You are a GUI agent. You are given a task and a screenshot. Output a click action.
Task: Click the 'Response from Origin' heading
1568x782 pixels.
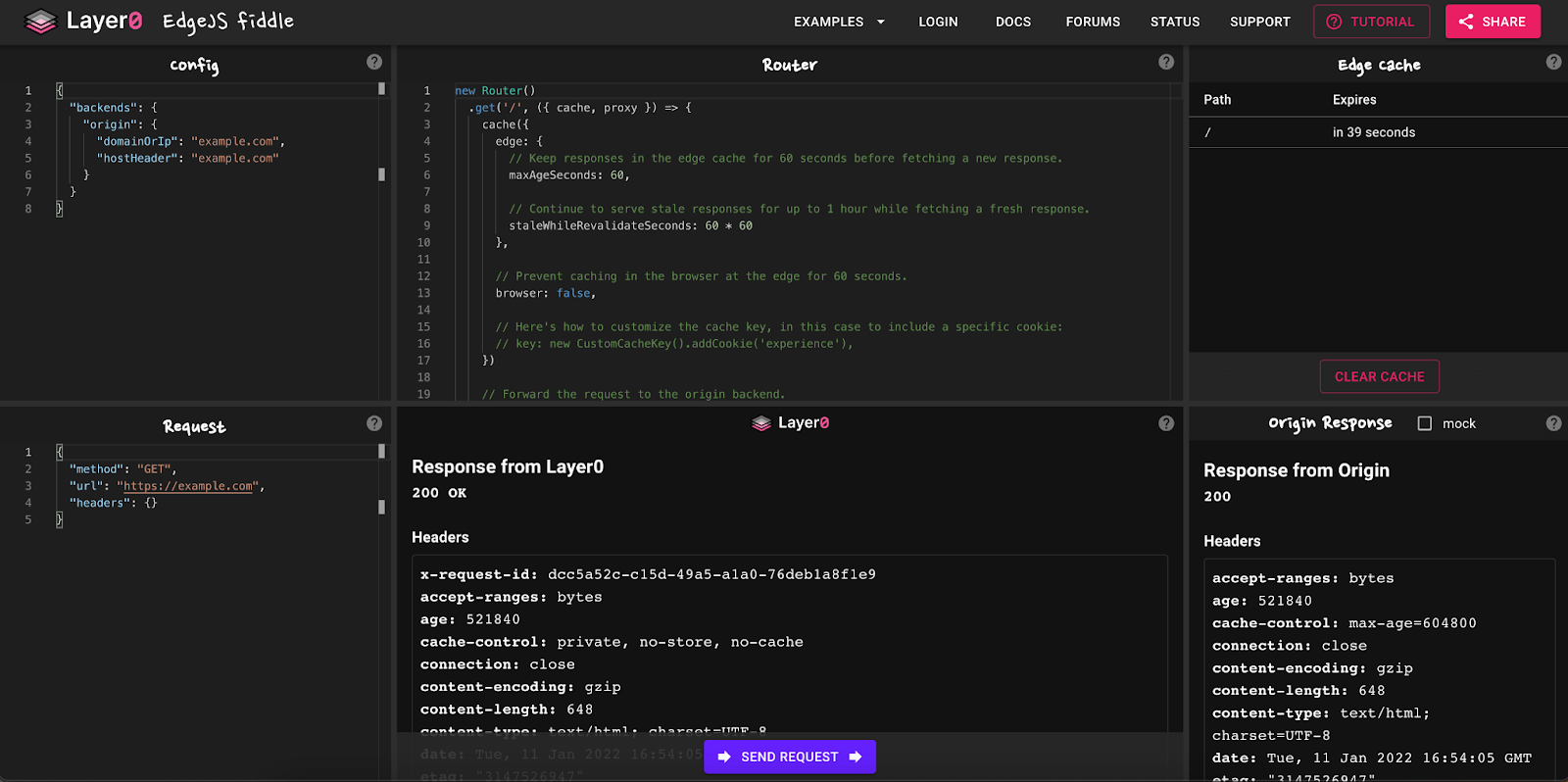(1297, 470)
